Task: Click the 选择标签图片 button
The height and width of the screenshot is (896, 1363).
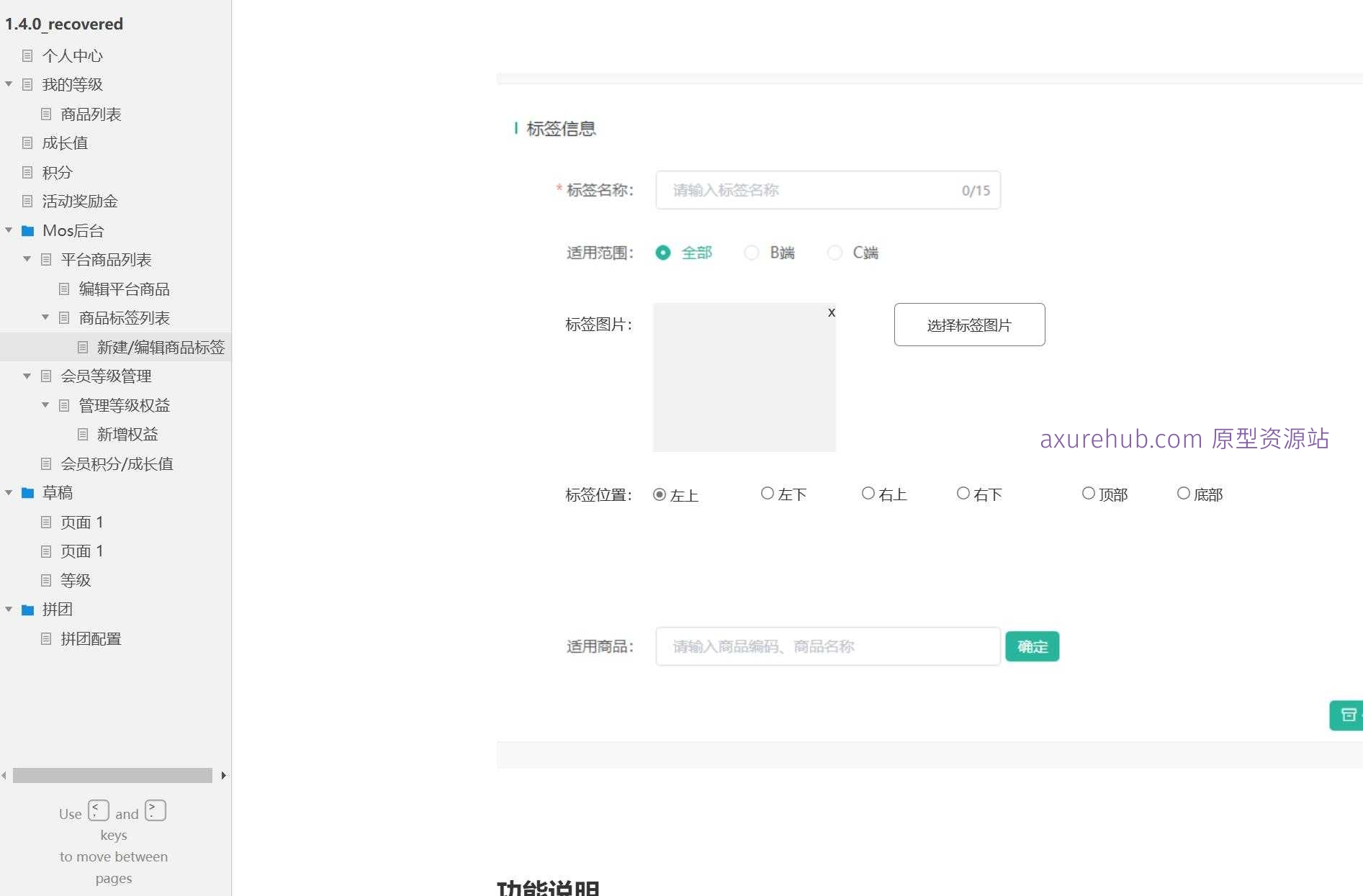Action: click(968, 325)
